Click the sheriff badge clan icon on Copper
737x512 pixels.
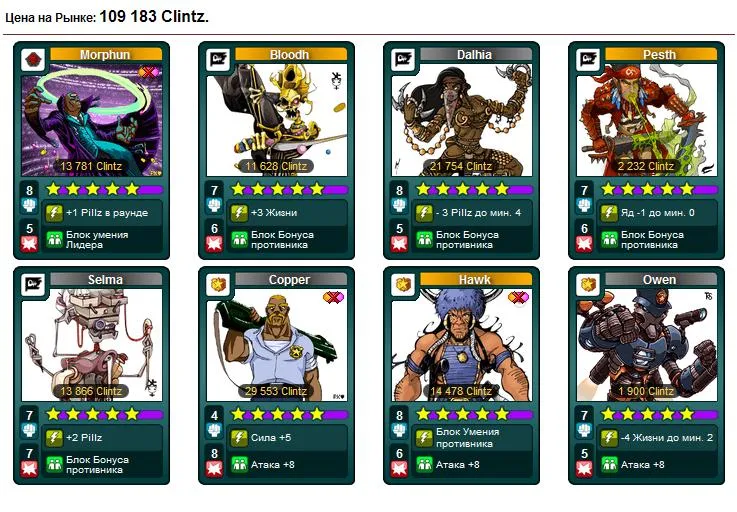tap(218, 285)
